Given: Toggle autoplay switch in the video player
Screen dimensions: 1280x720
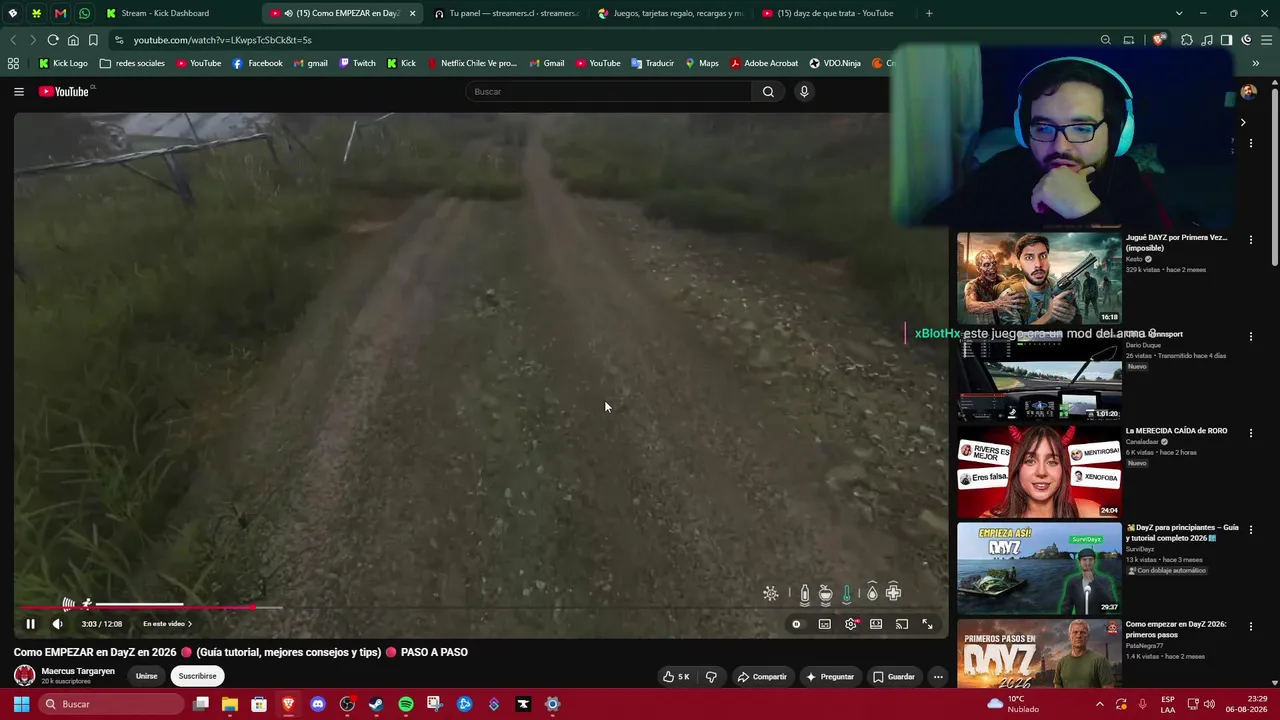Looking at the screenshot, I should click(x=796, y=624).
